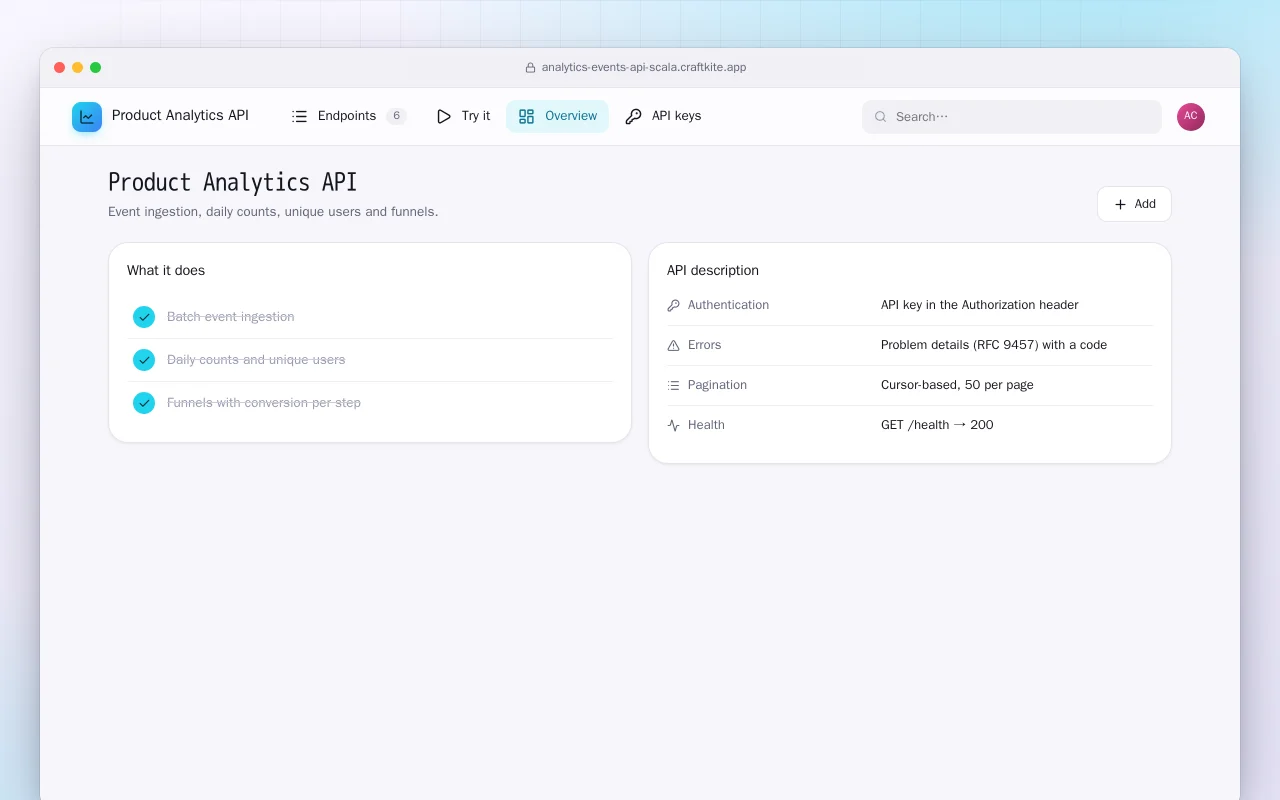Click the Errors row label
Image resolution: width=1280 pixels, height=800 pixels.
point(704,345)
